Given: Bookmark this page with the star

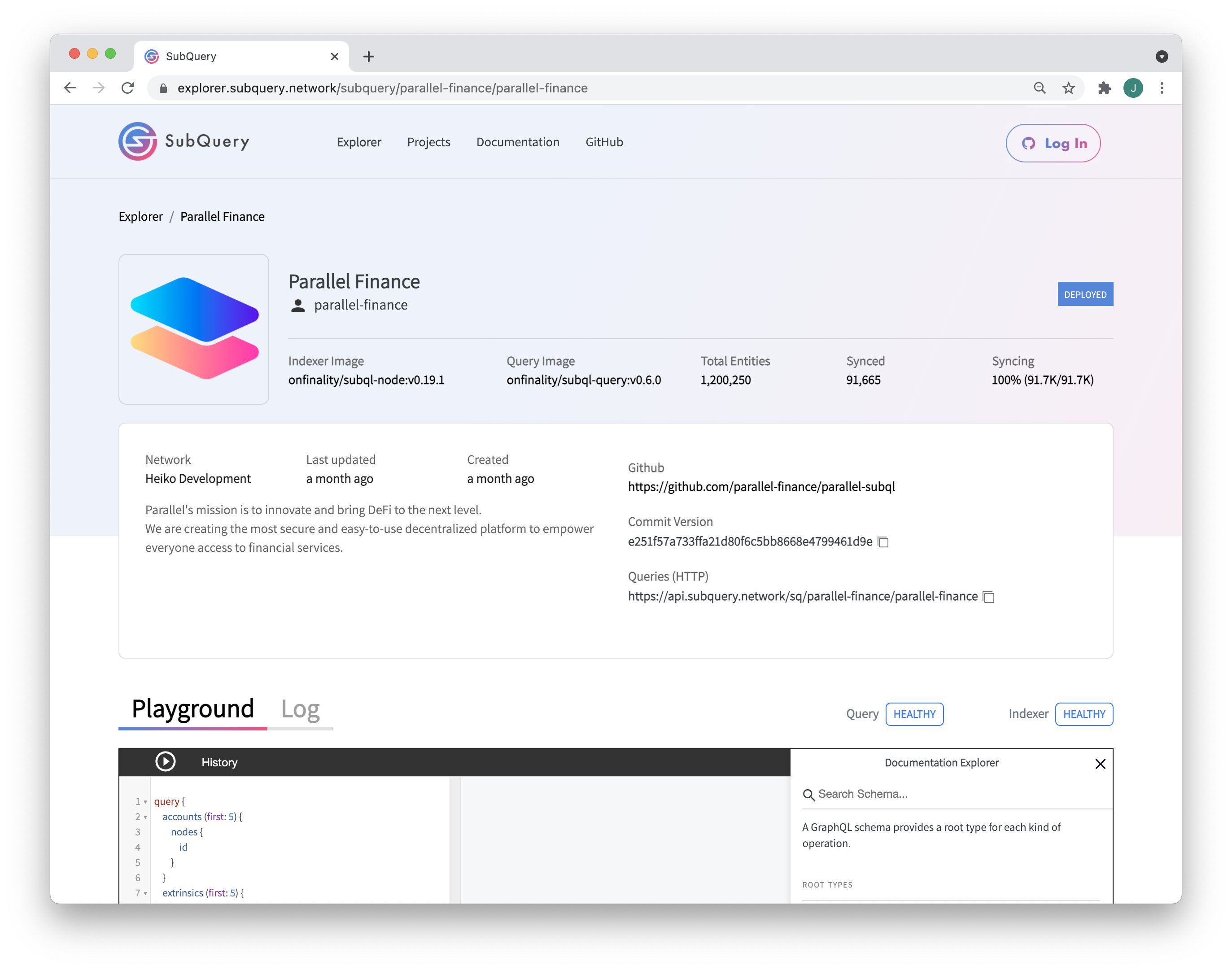Looking at the screenshot, I should [x=1069, y=88].
